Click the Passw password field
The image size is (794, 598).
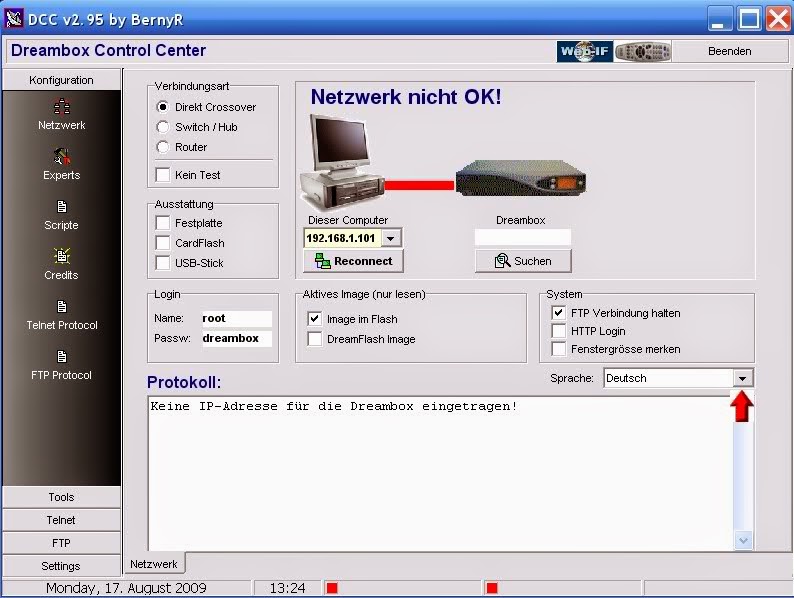click(x=236, y=338)
